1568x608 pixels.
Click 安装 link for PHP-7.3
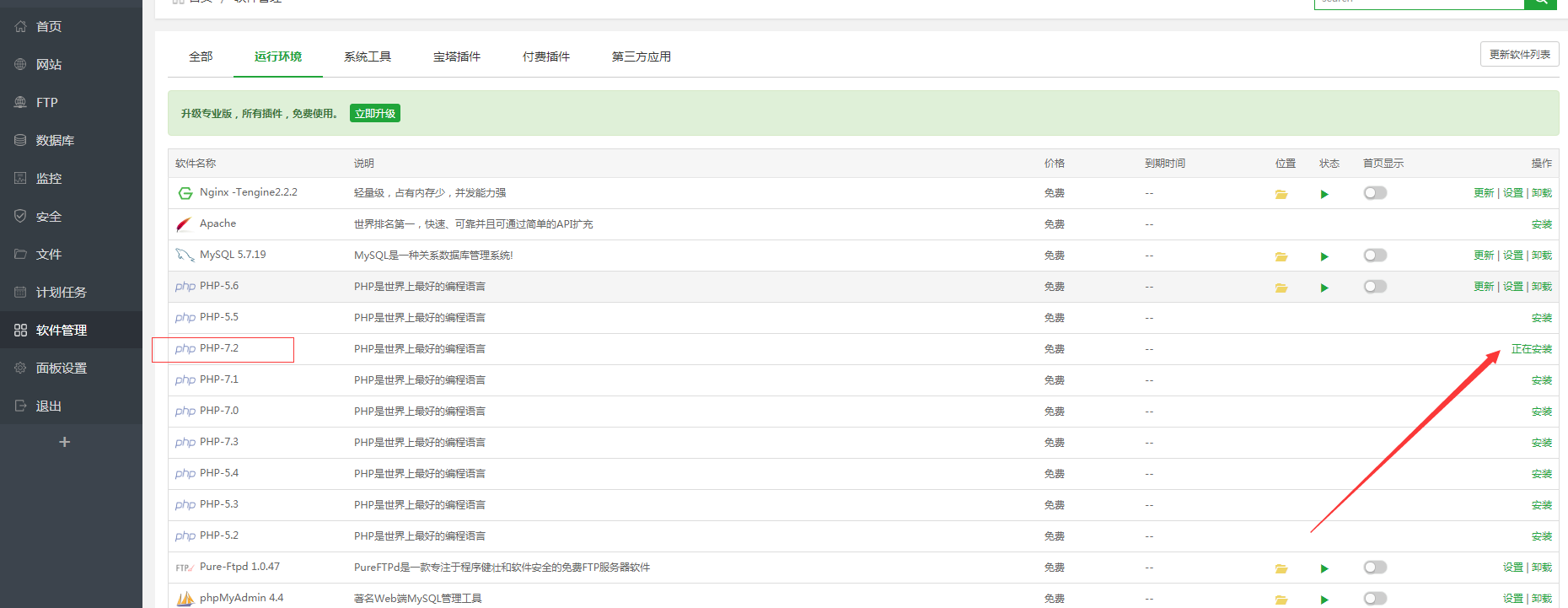[1542, 443]
